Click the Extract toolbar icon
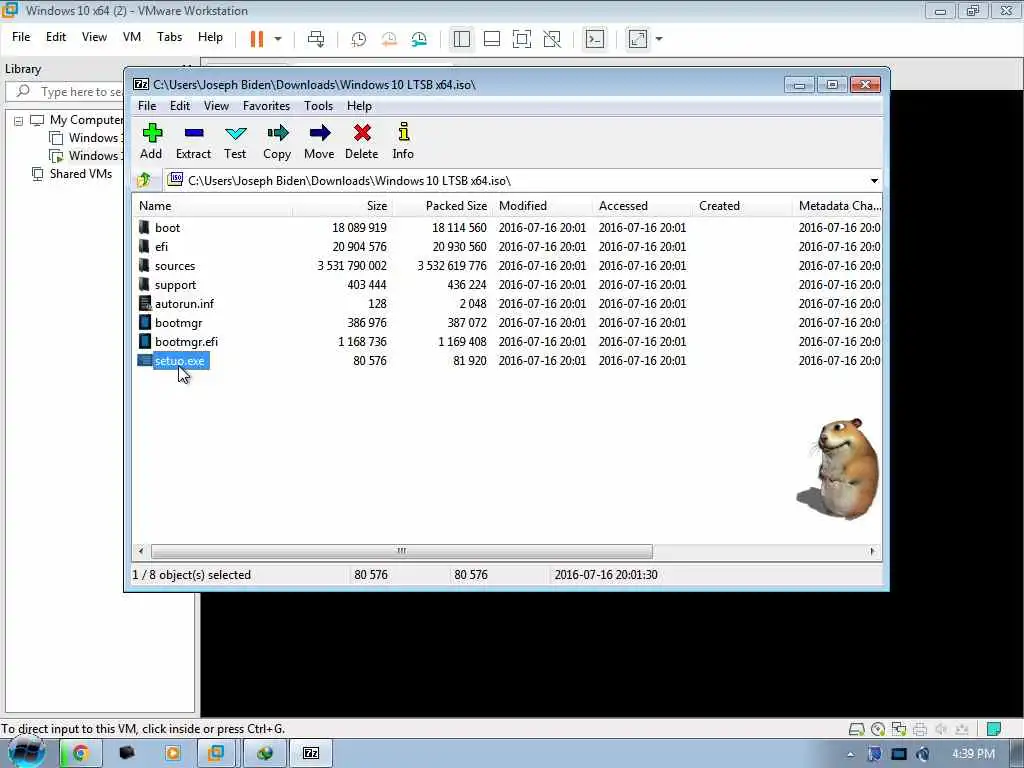Screen dimensions: 1024x768 click(193, 141)
